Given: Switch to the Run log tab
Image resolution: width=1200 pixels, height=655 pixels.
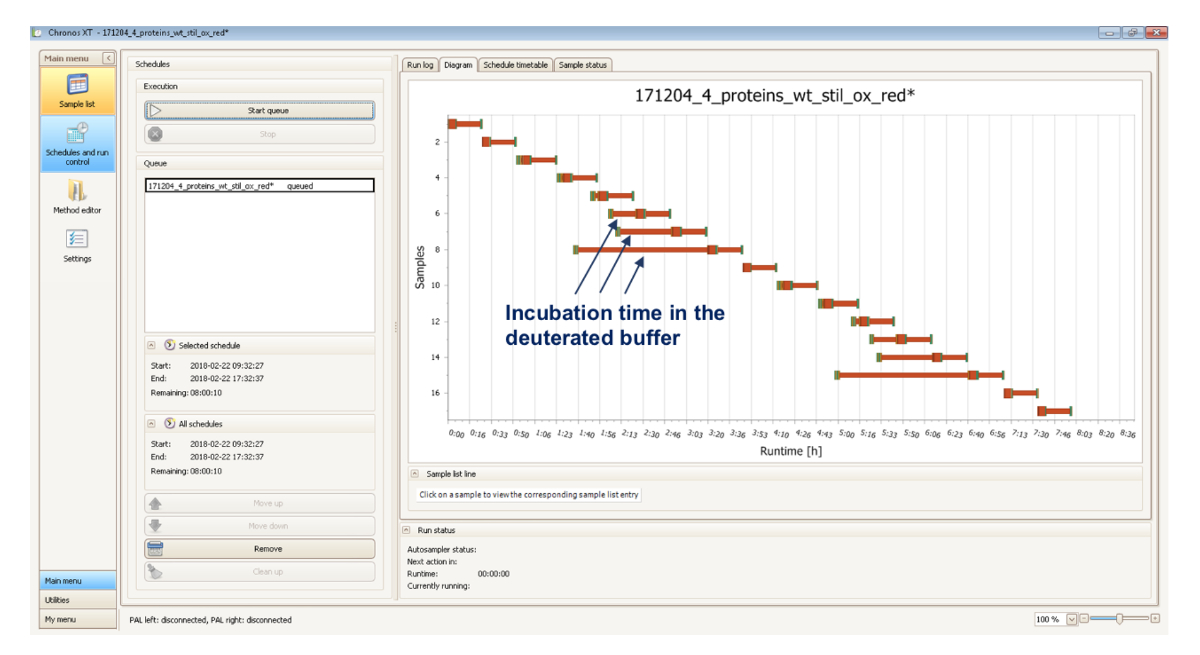Looking at the screenshot, I should [x=419, y=65].
